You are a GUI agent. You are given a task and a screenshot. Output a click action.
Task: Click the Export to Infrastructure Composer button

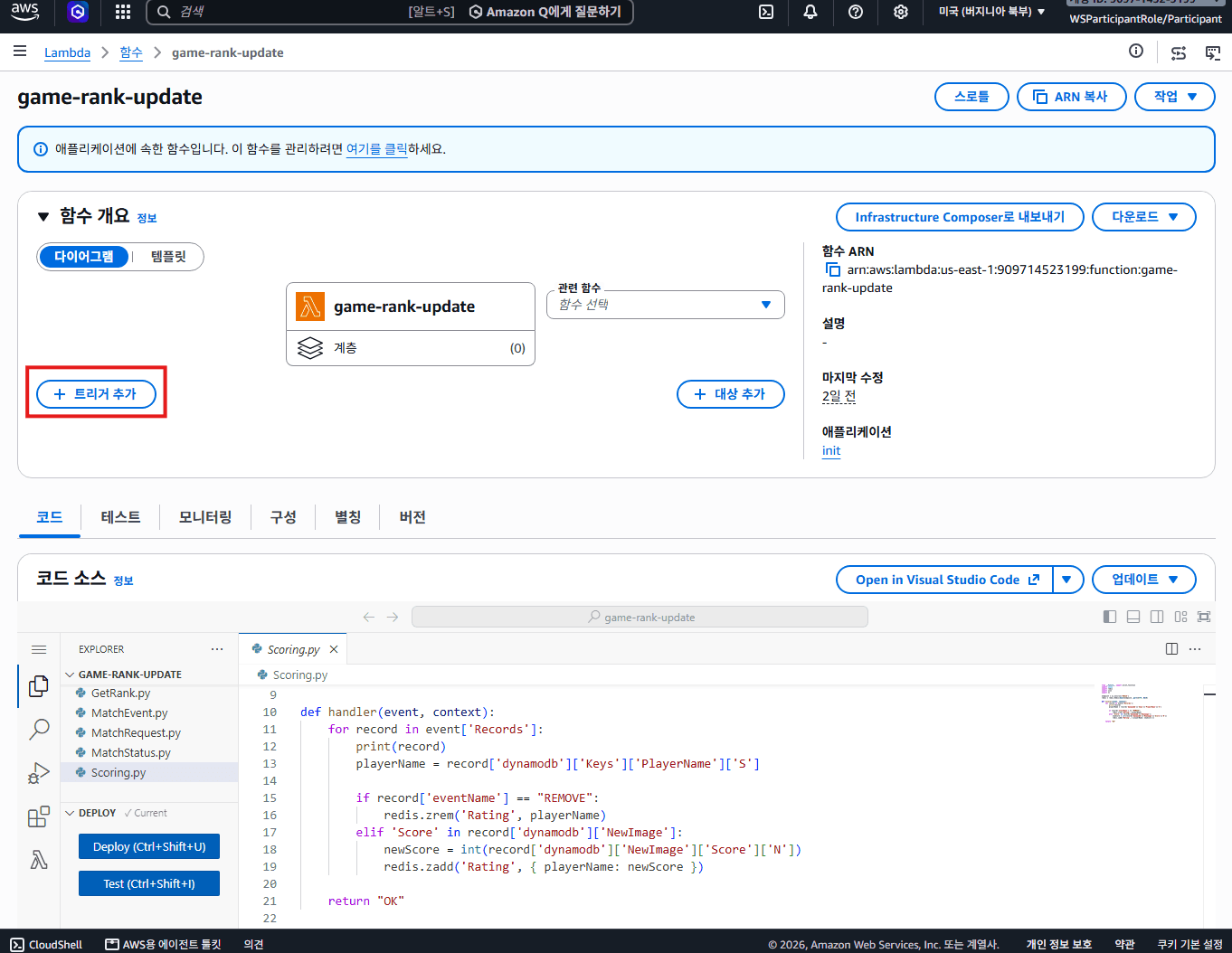pyautogui.click(x=960, y=217)
